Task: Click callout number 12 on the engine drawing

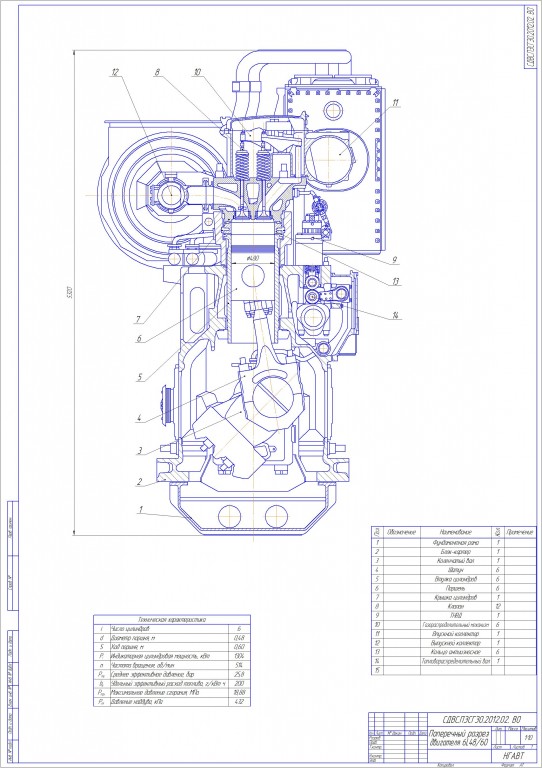Action: click(116, 72)
